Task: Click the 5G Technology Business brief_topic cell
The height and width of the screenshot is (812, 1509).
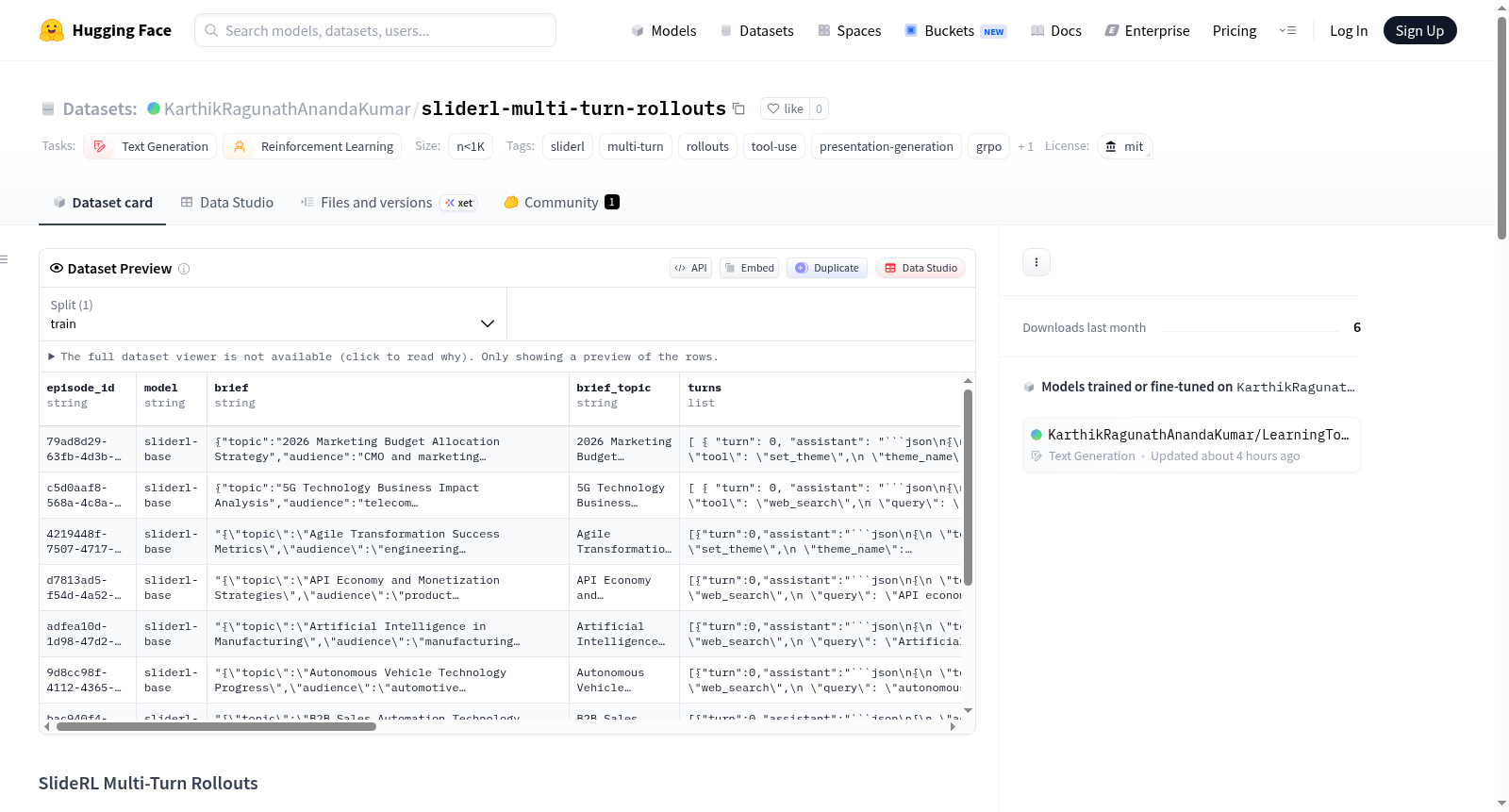Action: coord(624,495)
